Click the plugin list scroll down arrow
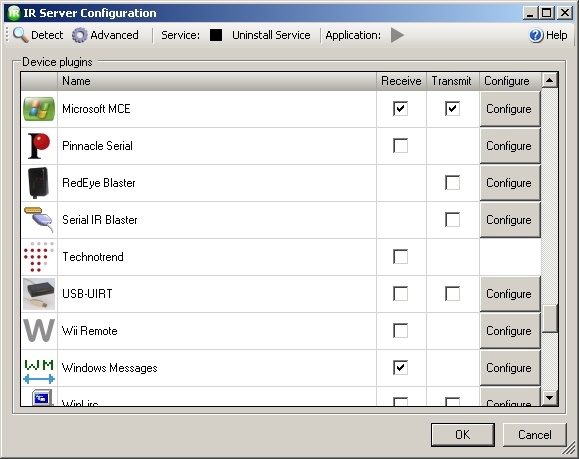Screen dimensions: 579x459 [x=550, y=398]
